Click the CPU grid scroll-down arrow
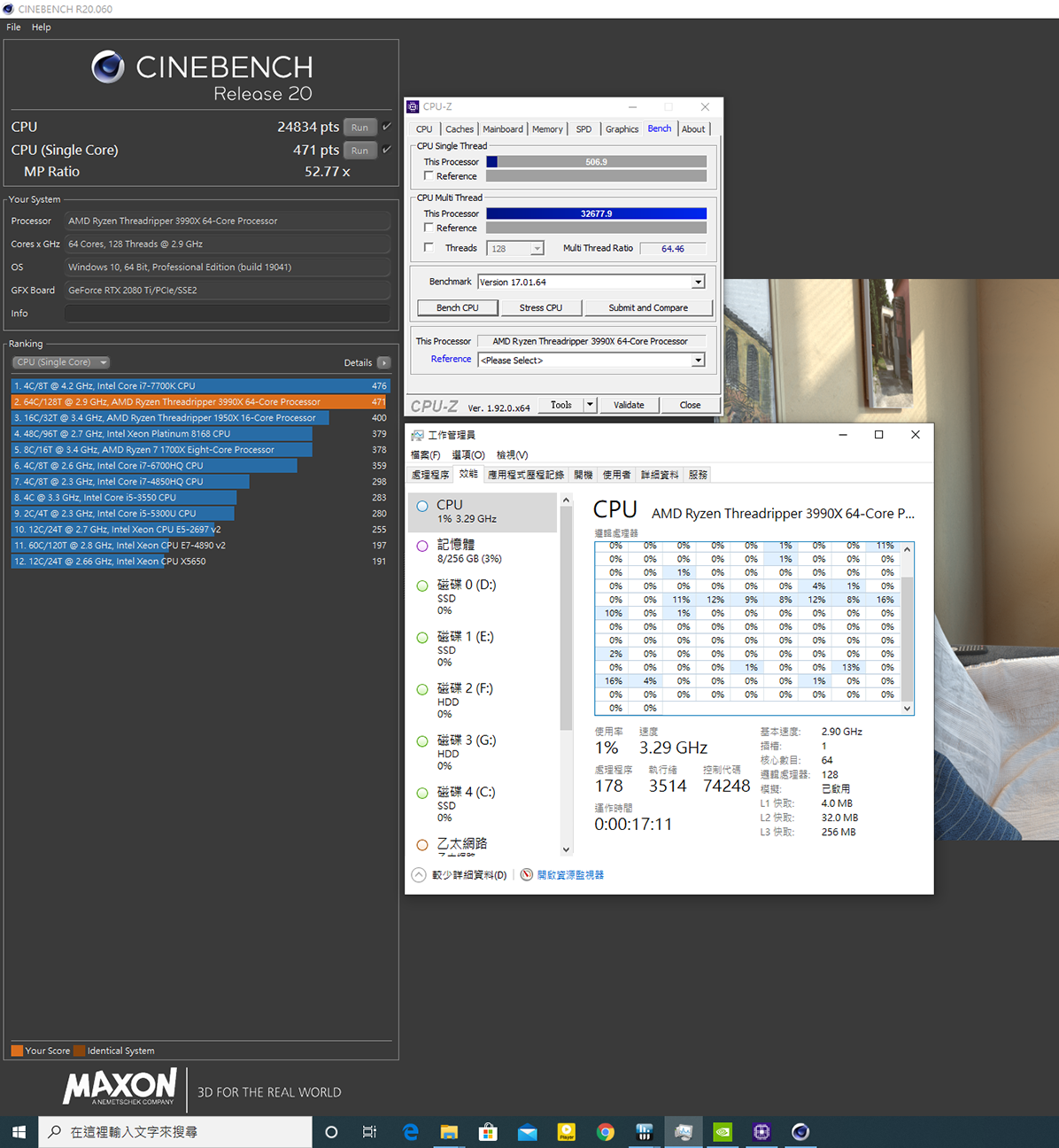Screen dimensions: 1059x1148 point(907,709)
